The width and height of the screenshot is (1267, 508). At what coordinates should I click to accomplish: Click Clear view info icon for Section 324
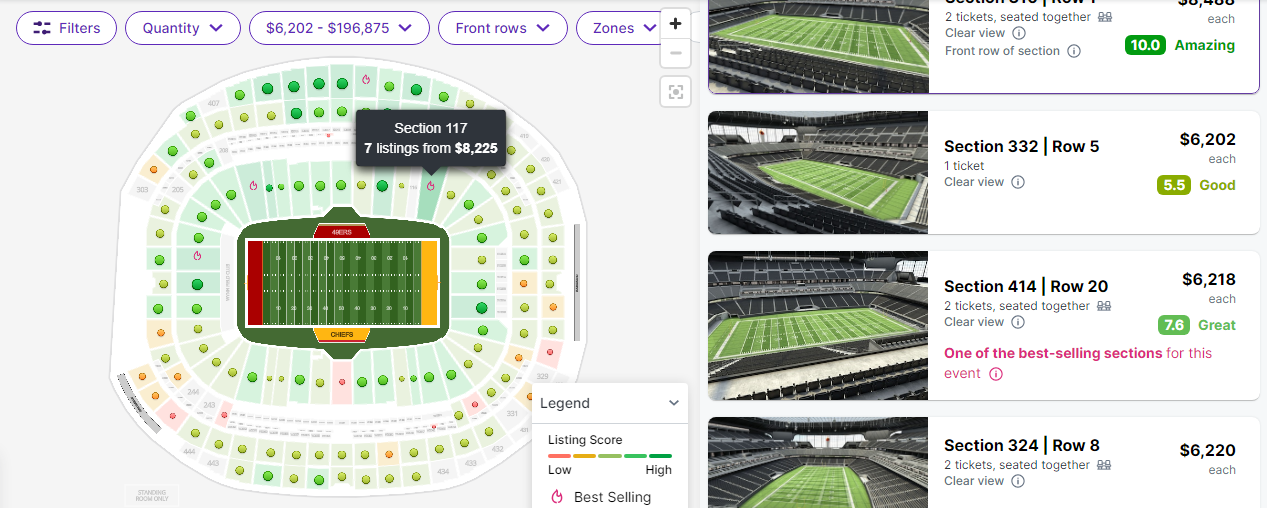coord(1018,481)
